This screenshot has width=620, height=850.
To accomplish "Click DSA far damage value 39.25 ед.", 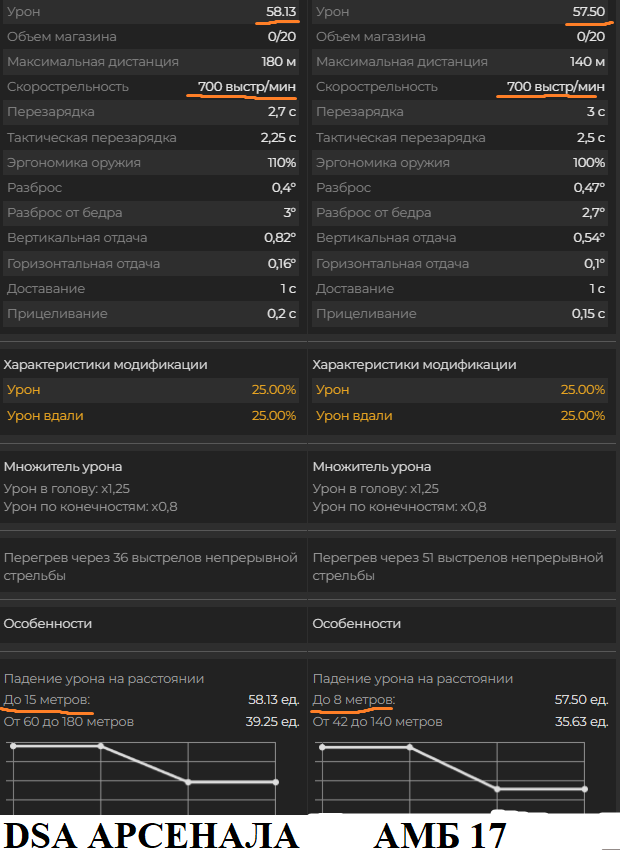I will (272, 722).
